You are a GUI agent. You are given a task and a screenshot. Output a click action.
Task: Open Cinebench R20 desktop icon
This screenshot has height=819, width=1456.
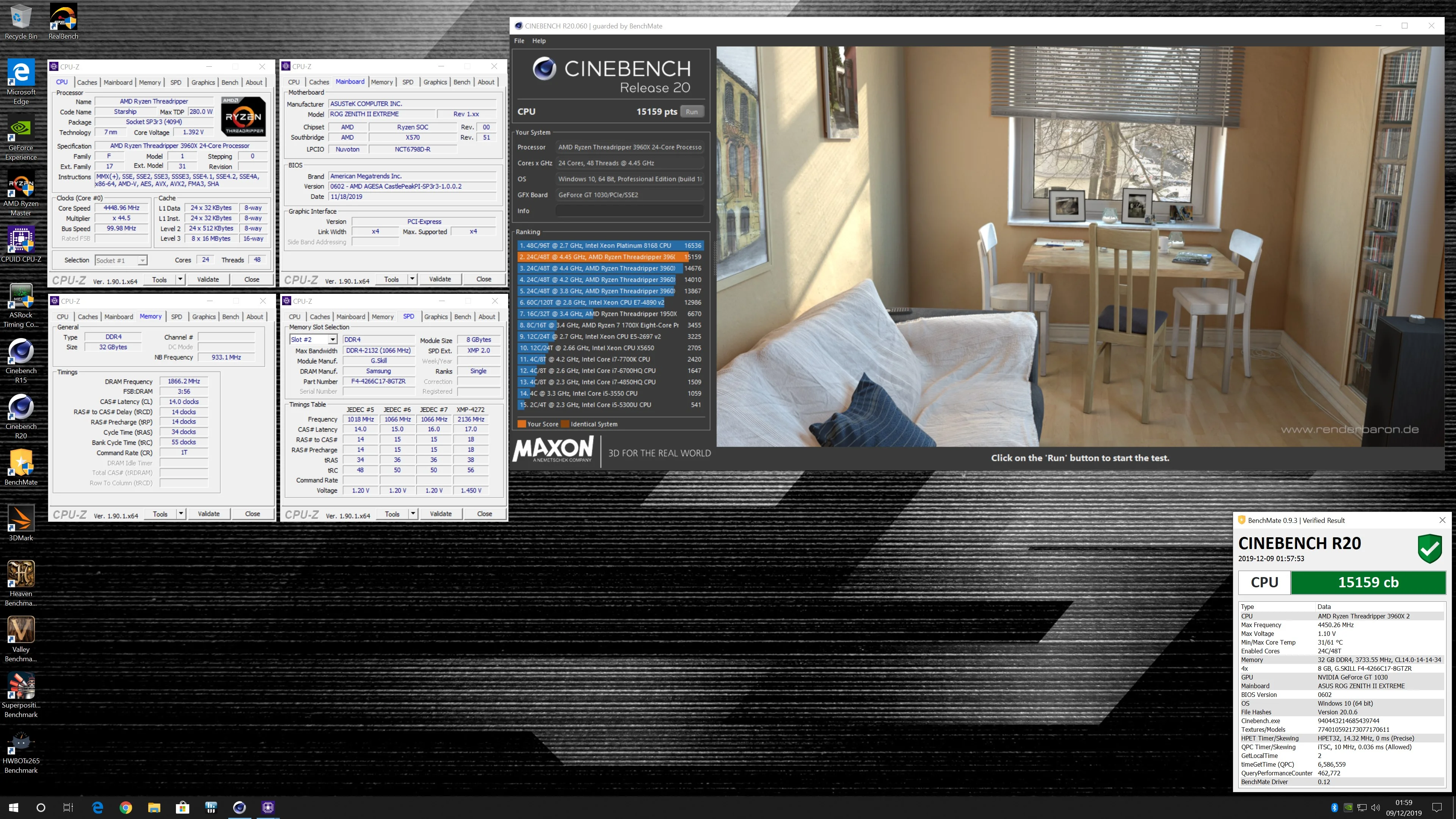click(21, 417)
